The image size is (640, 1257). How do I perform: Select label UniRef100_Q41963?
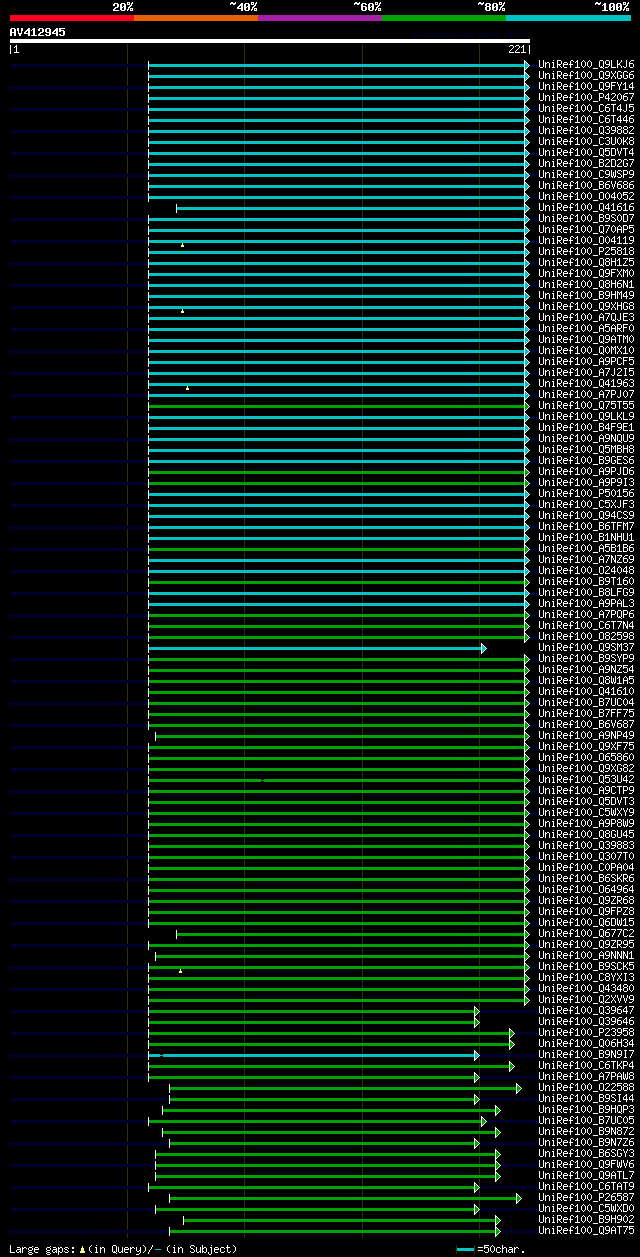point(586,383)
